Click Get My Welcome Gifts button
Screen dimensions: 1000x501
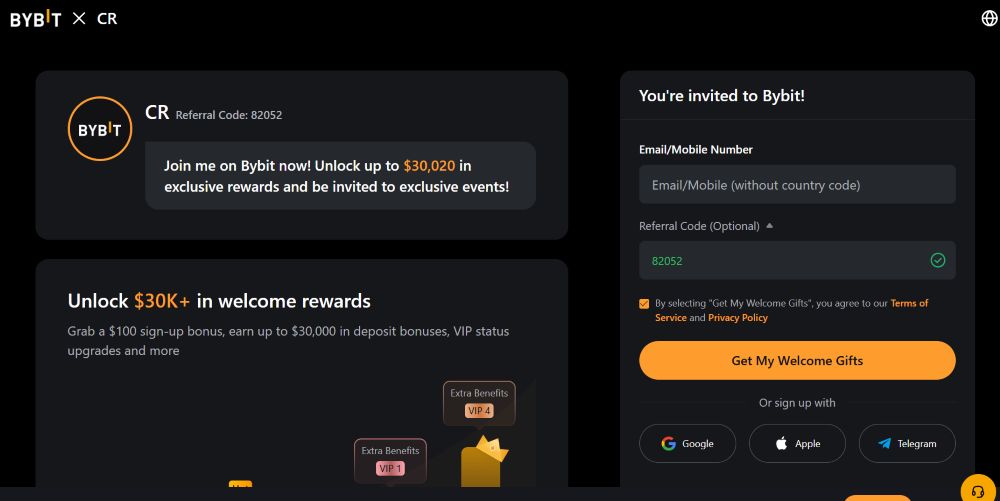click(797, 360)
